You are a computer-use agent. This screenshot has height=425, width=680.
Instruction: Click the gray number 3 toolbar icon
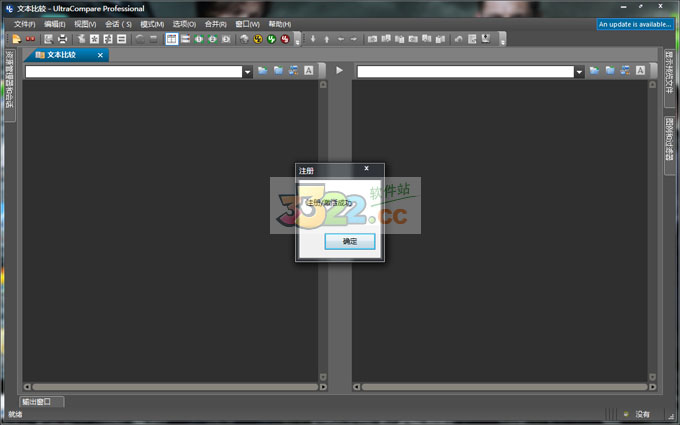(226, 39)
